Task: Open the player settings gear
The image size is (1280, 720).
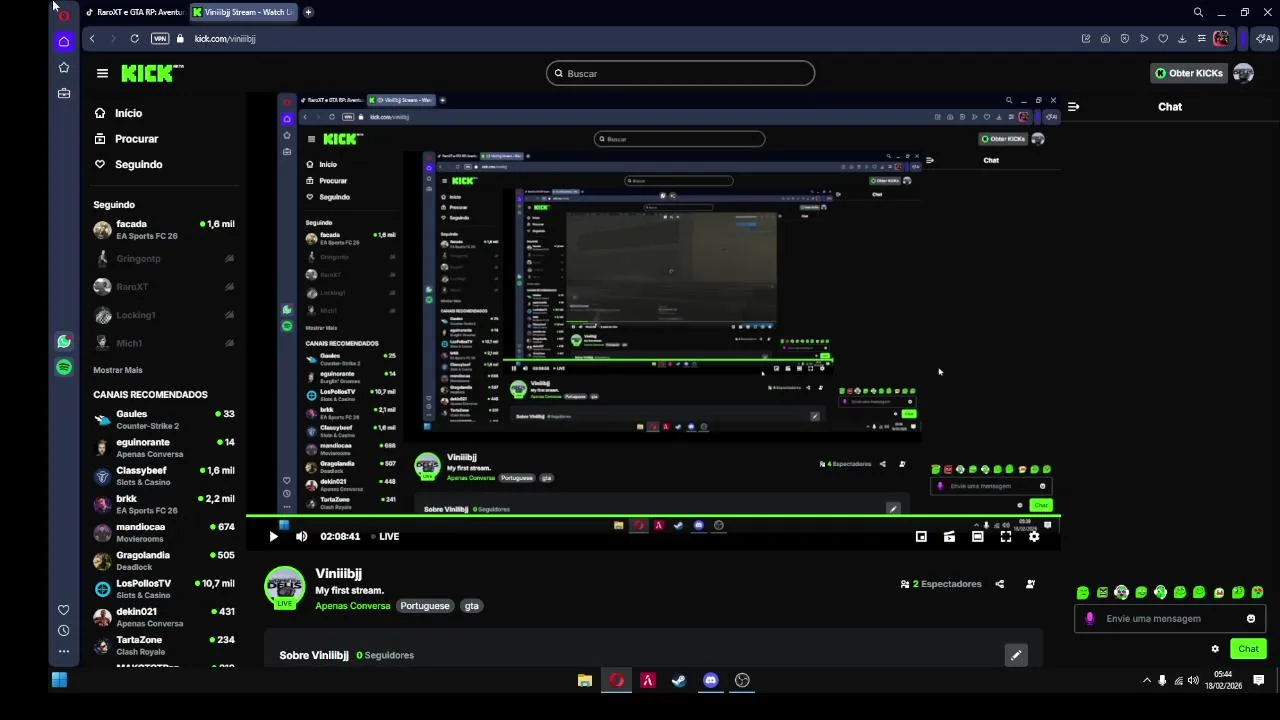Action: click(1034, 536)
